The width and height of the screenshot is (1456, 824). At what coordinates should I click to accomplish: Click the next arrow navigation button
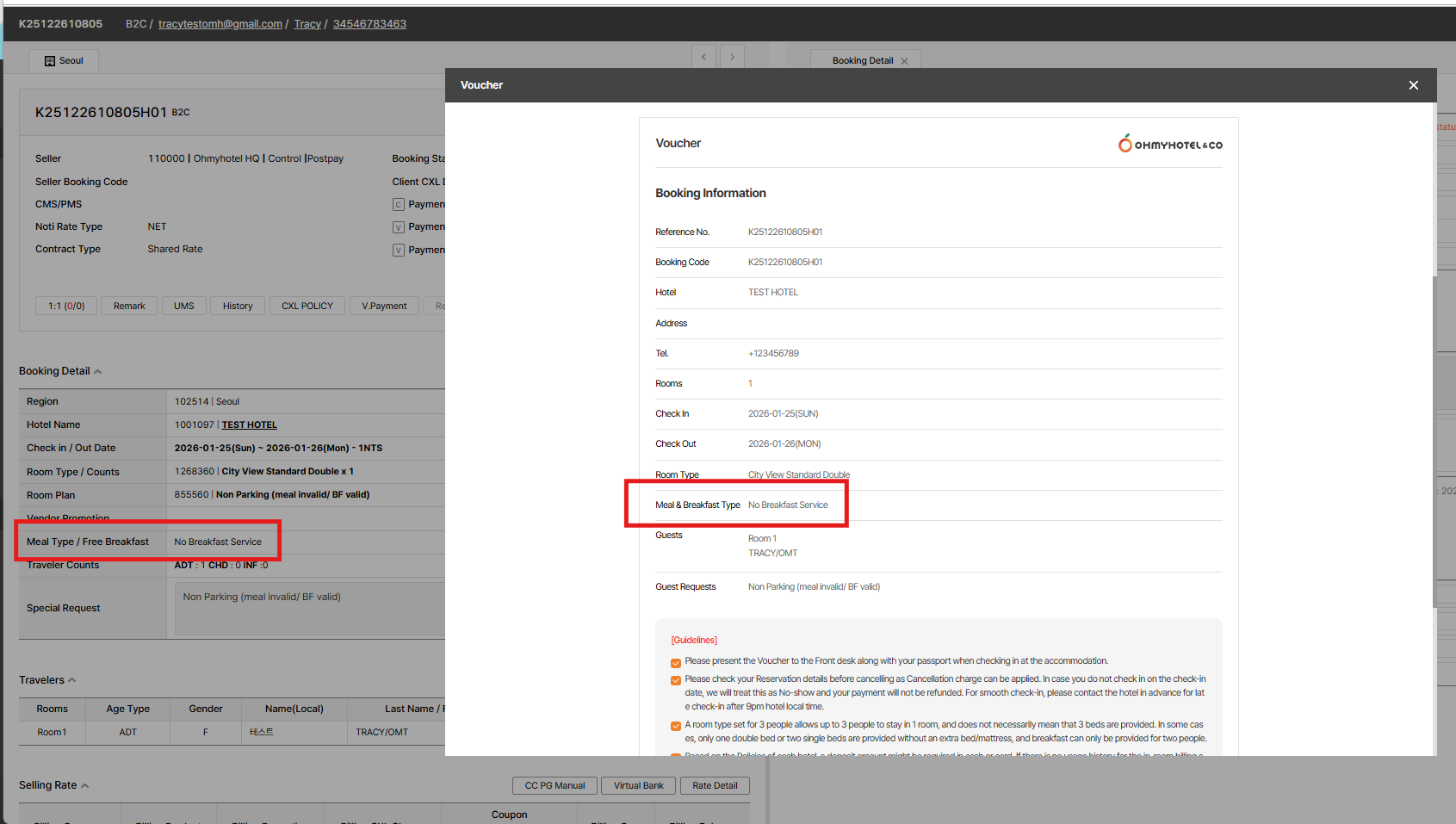point(732,57)
